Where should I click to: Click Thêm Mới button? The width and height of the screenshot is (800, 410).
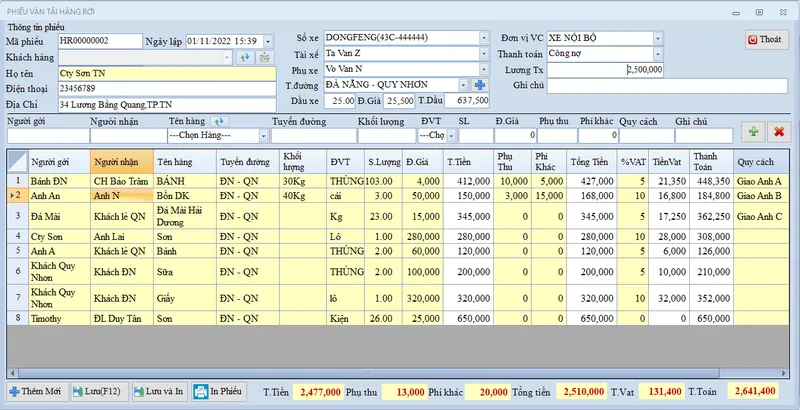[x=37, y=392]
